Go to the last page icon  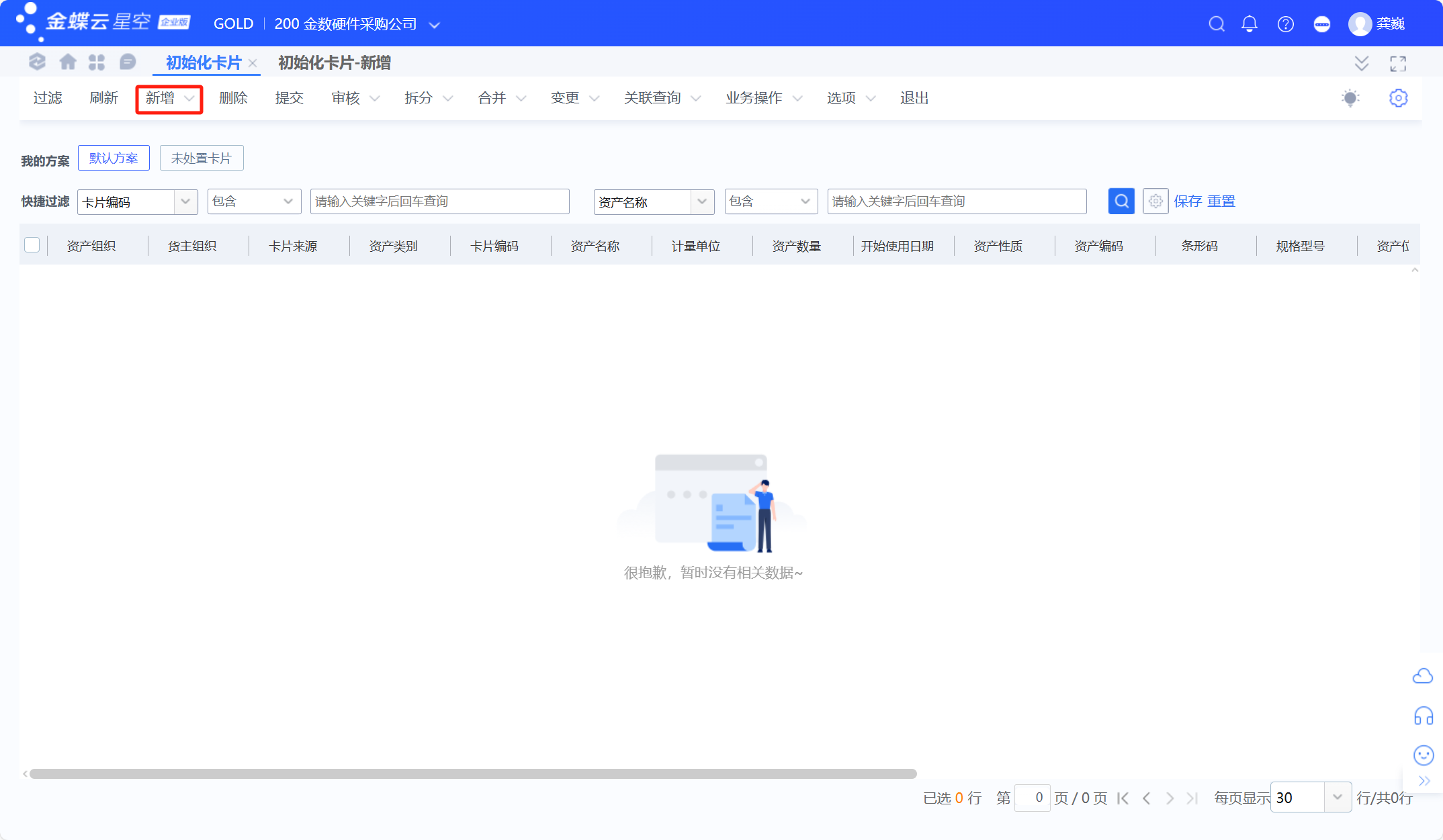[1192, 798]
